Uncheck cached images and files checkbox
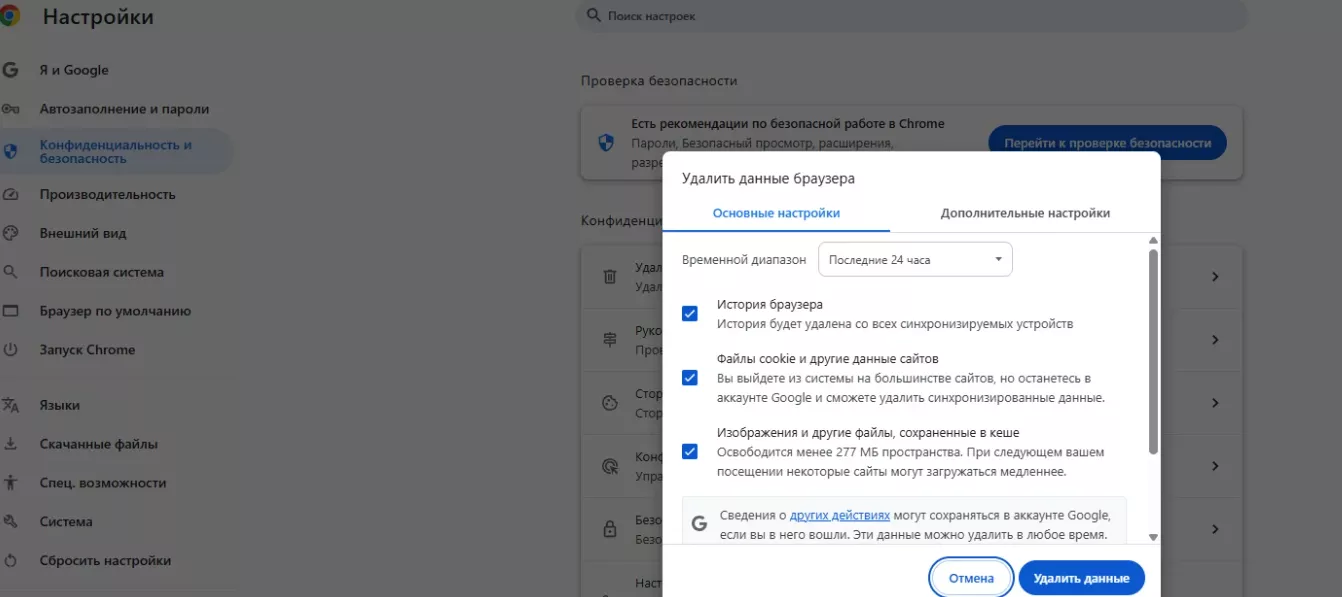The width and height of the screenshot is (1342, 597). (x=689, y=450)
